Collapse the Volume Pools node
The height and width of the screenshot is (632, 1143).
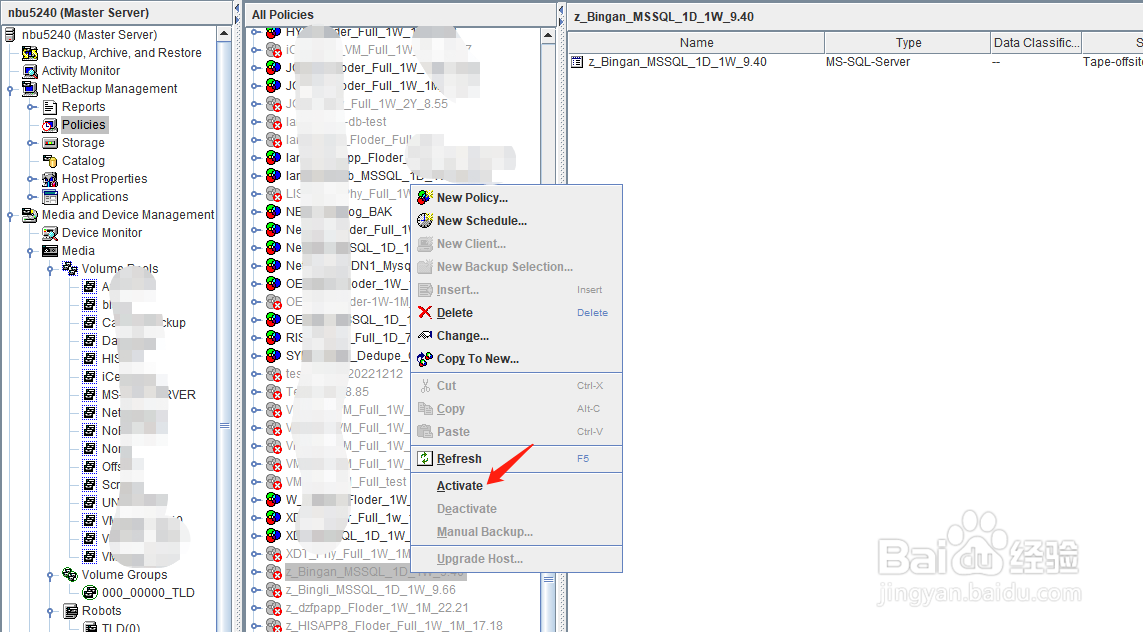coord(50,269)
